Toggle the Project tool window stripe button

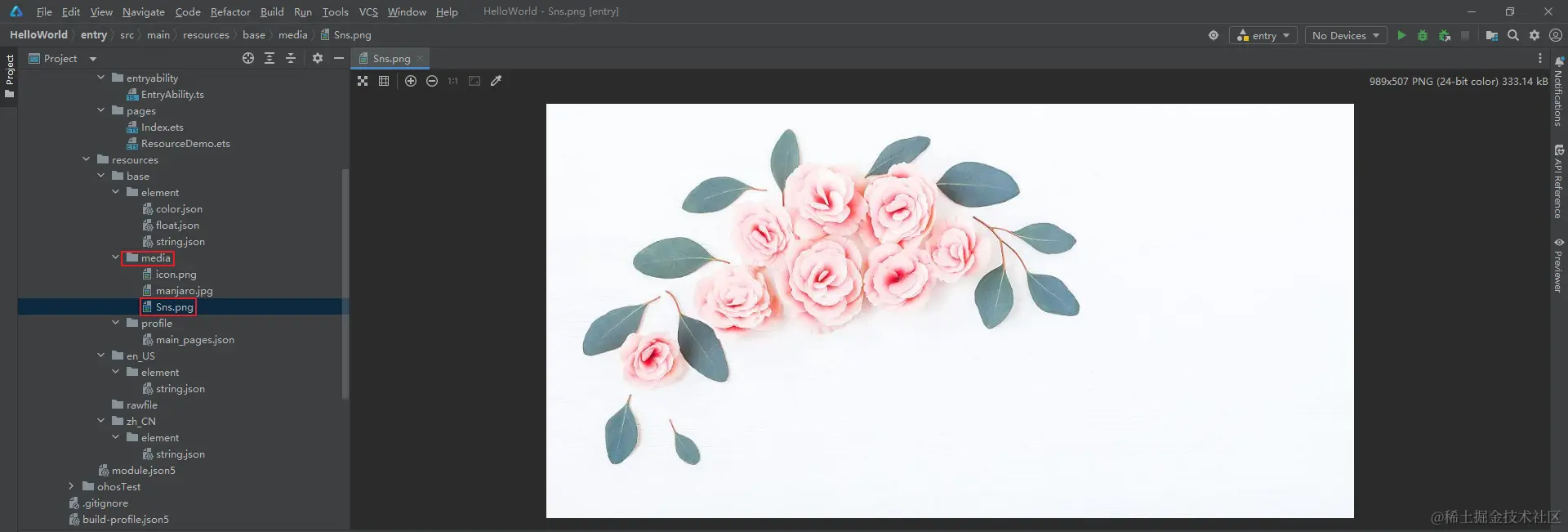coord(9,76)
